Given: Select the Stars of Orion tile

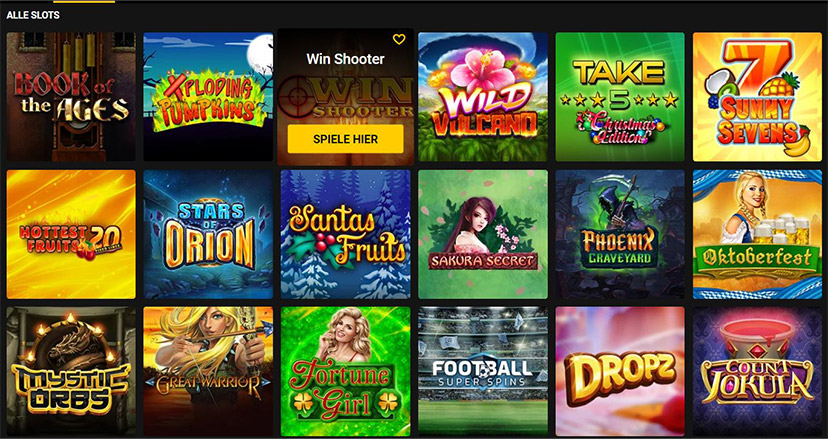Looking at the screenshot, I should [x=208, y=234].
